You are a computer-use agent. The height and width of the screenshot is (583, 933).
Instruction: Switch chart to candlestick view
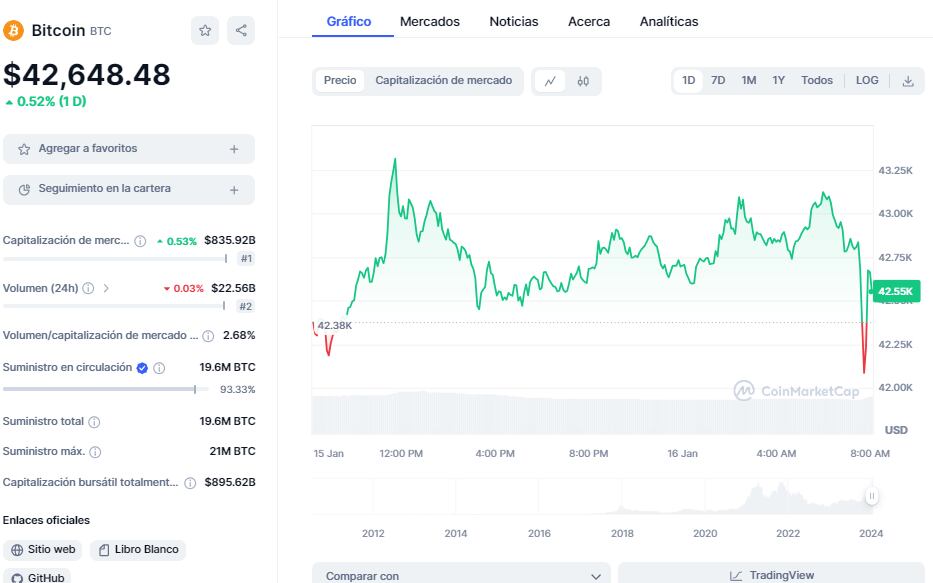584,81
